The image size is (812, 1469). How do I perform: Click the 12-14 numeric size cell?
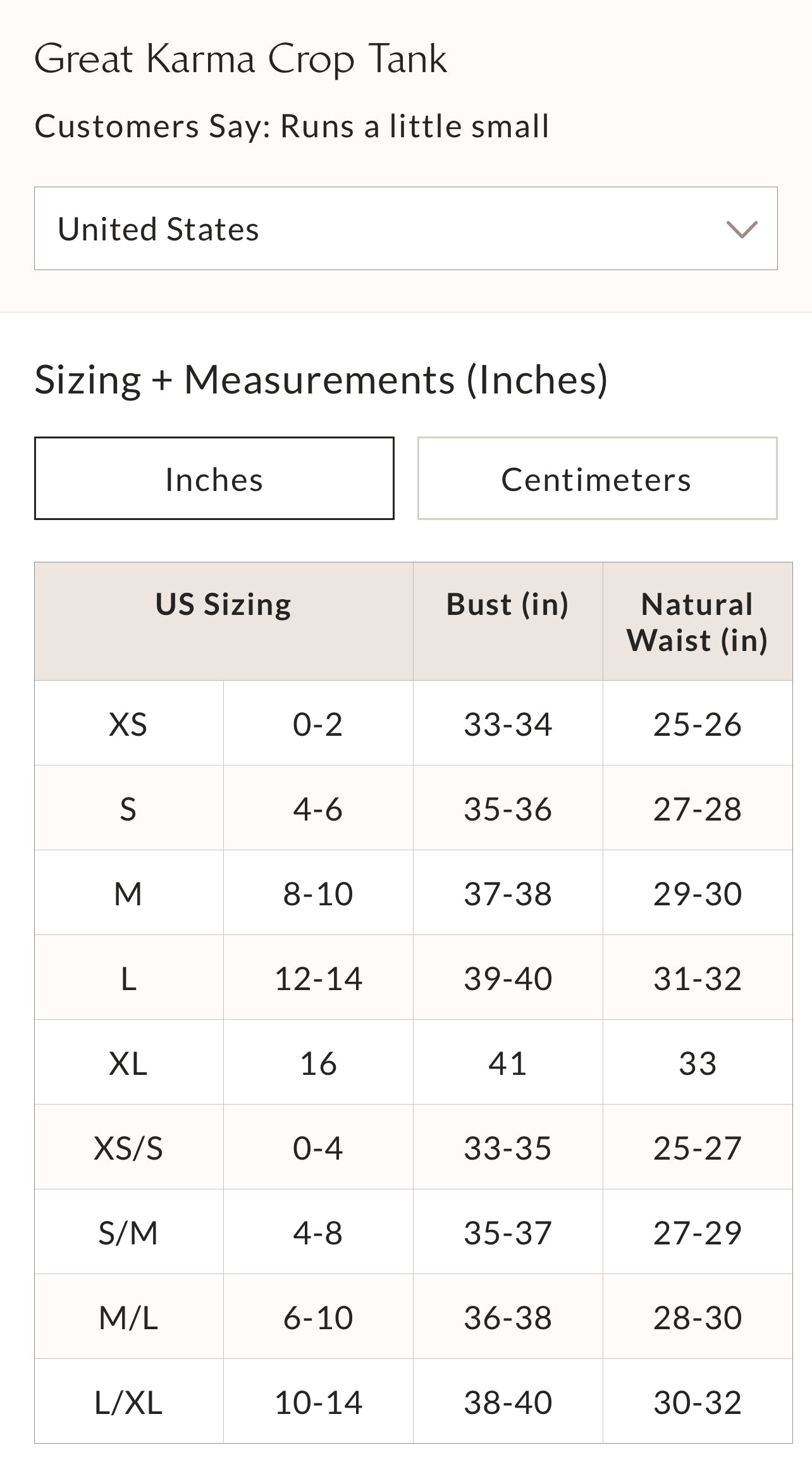click(x=318, y=978)
